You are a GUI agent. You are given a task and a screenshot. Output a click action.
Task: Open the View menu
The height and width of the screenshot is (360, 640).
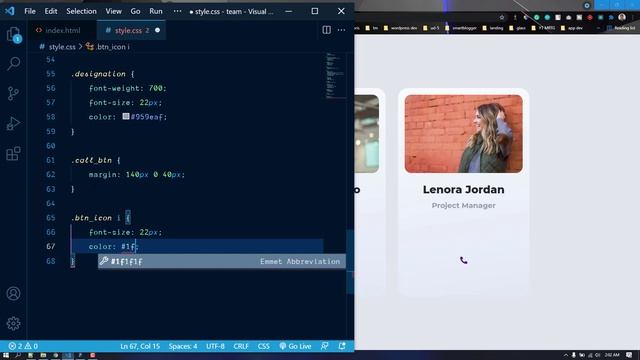(113, 11)
